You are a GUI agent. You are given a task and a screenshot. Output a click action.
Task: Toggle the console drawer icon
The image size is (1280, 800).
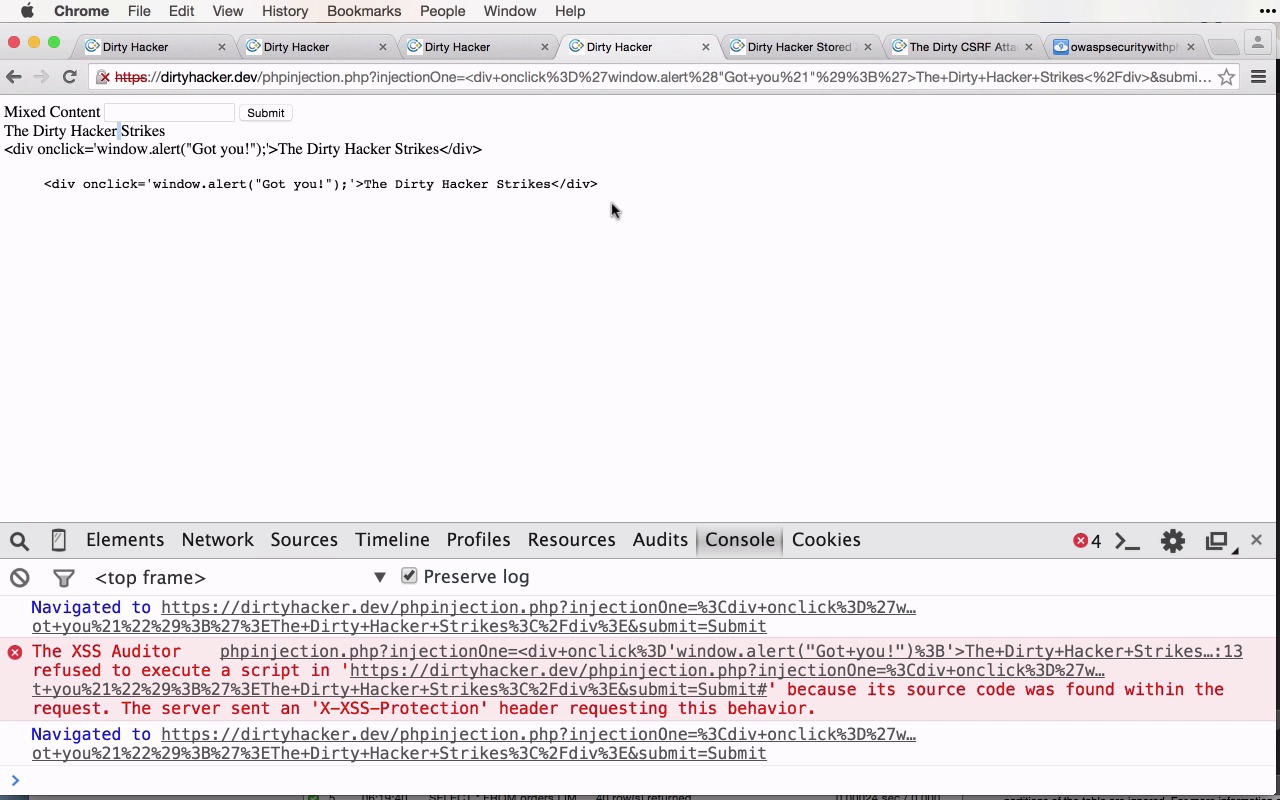pyautogui.click(x=1128, y=541)
